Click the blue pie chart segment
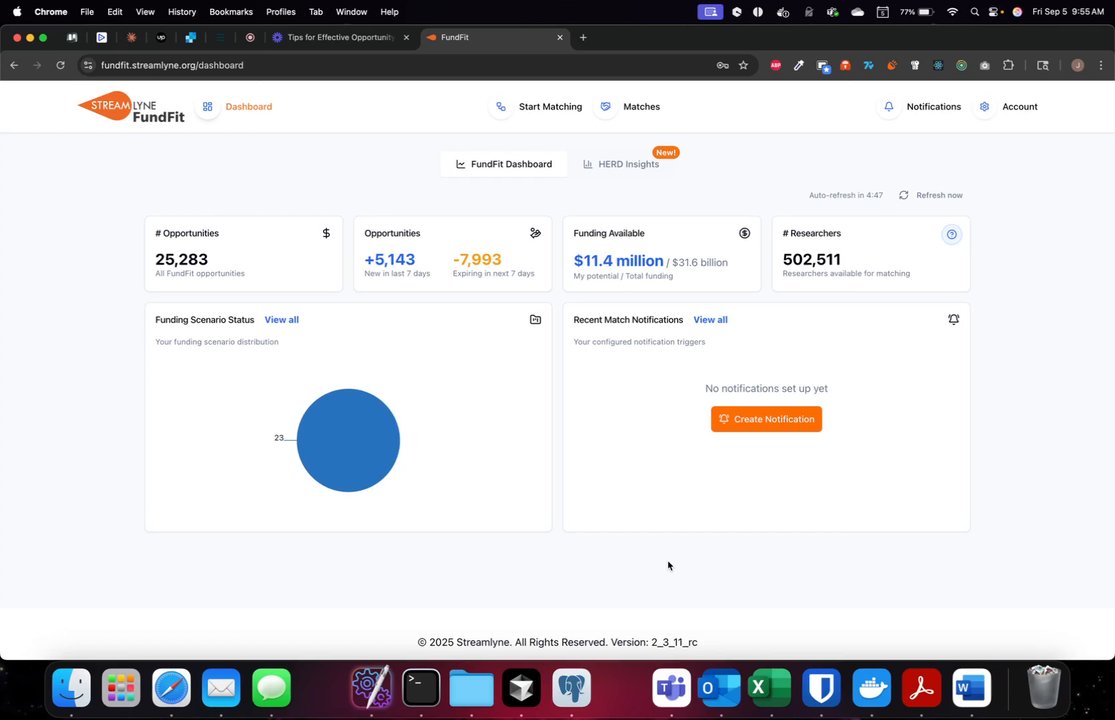This screenshot has height=720, width=1115. coord(348,440)
